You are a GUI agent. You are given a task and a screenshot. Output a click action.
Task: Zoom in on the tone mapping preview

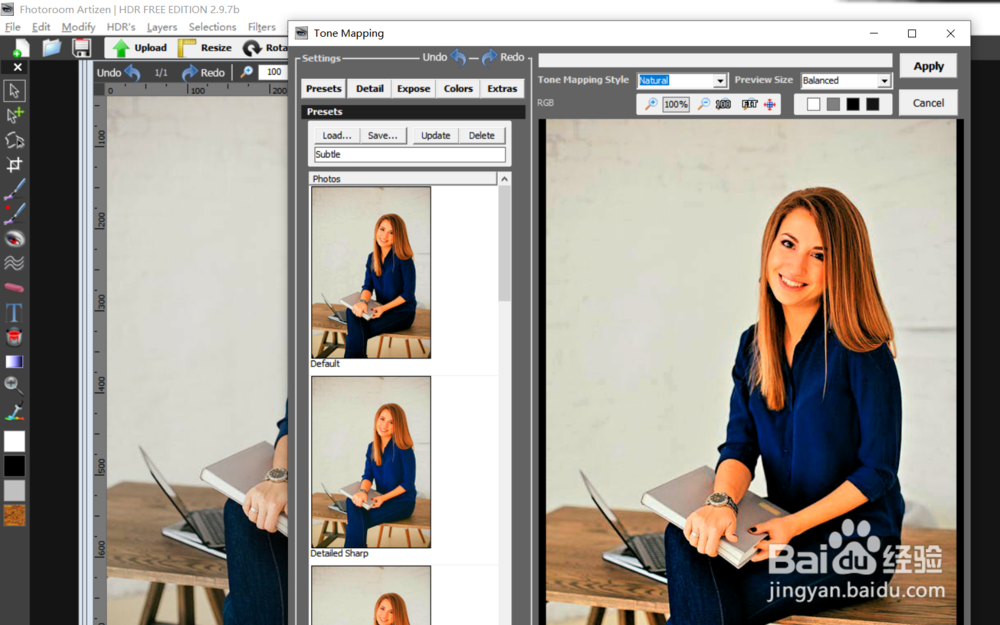[x=651, y=104]
